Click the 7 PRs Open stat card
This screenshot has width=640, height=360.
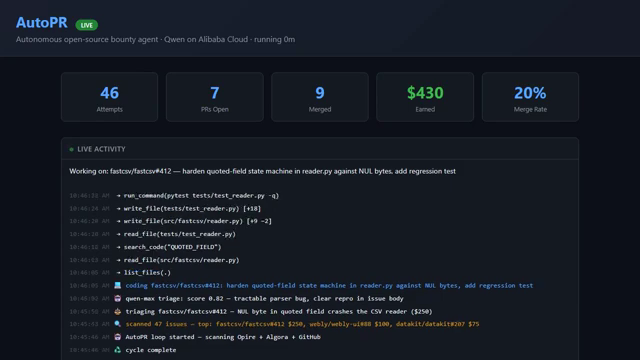click(215, 97)
